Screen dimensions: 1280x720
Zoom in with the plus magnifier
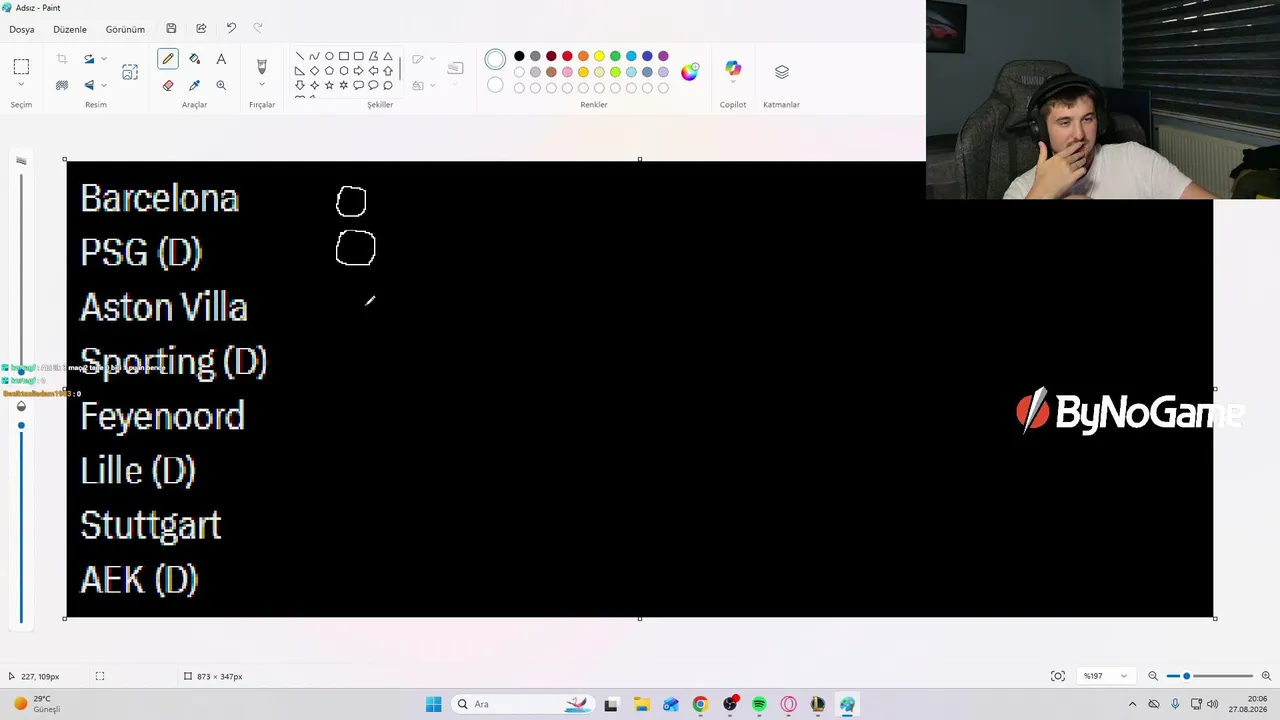[x=1266, y=676]
